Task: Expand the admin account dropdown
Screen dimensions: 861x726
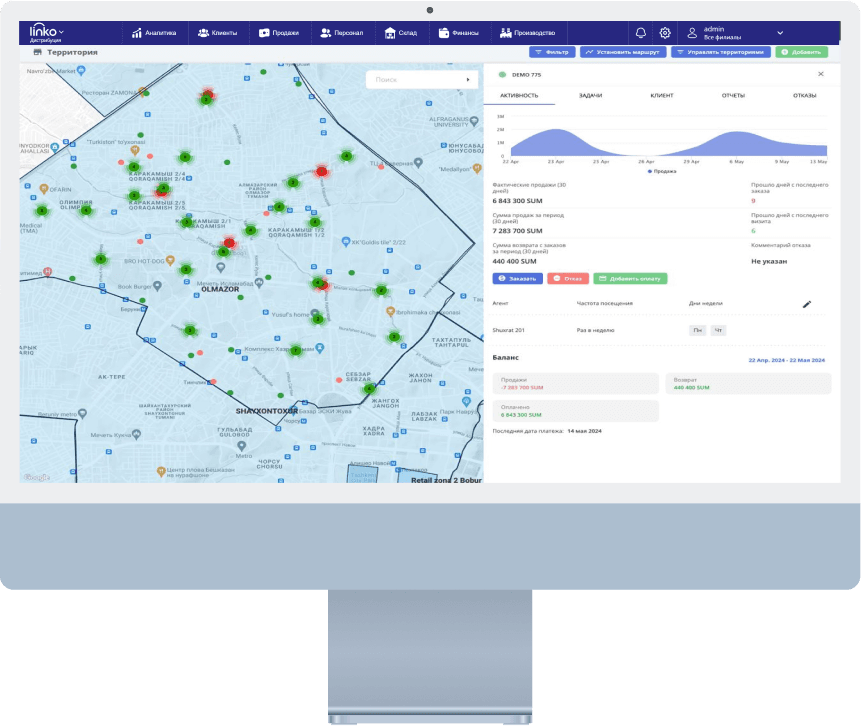Action: (x=780, y=33)
